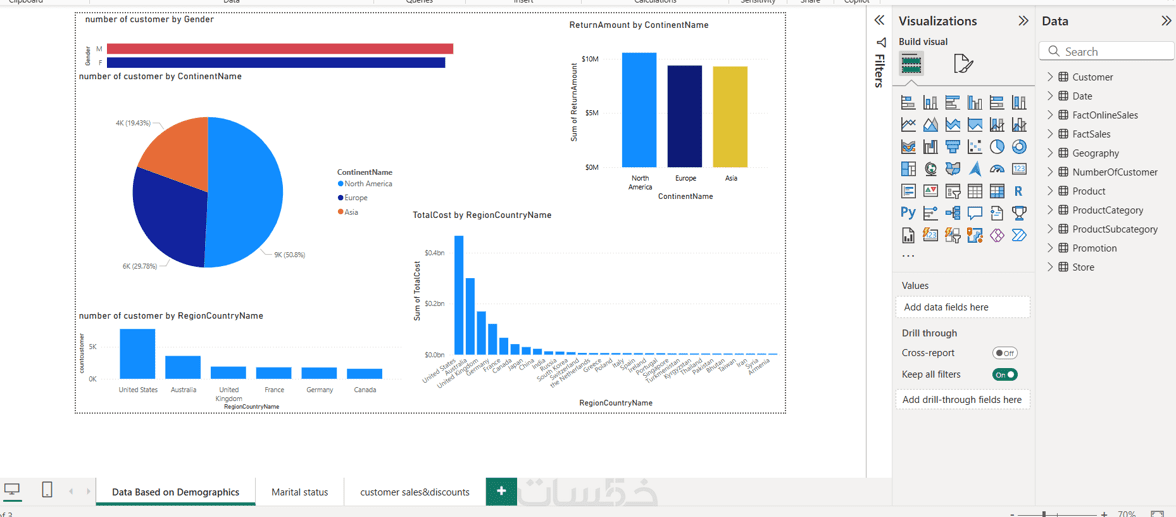The image size is (1176, 517).
Task: Click Add data fields here well
Action: coord(962,307)
